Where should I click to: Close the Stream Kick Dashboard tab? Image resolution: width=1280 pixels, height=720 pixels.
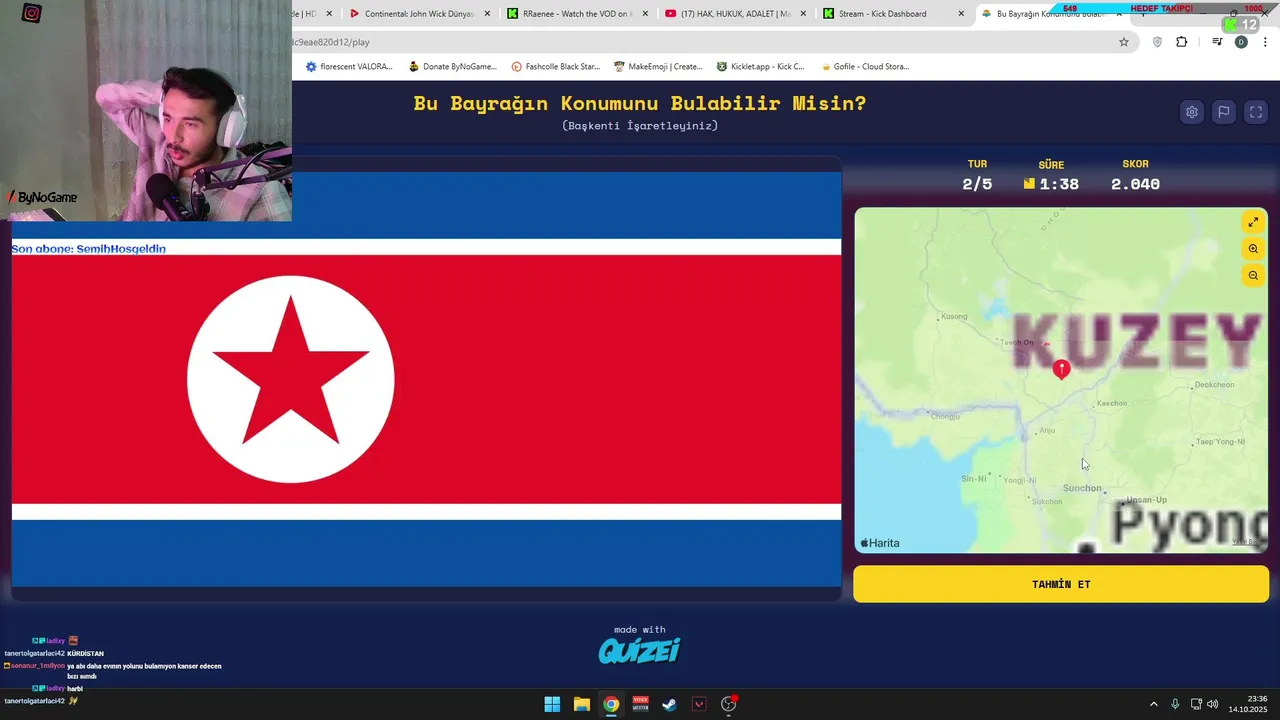point(961,14)
